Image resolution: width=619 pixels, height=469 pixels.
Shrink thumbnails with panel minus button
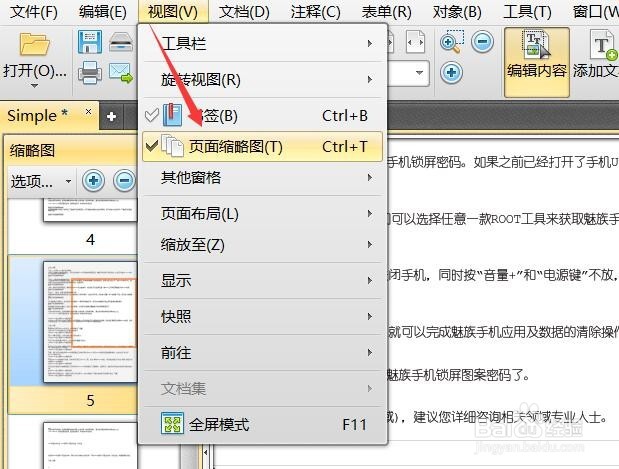[124, 181]
